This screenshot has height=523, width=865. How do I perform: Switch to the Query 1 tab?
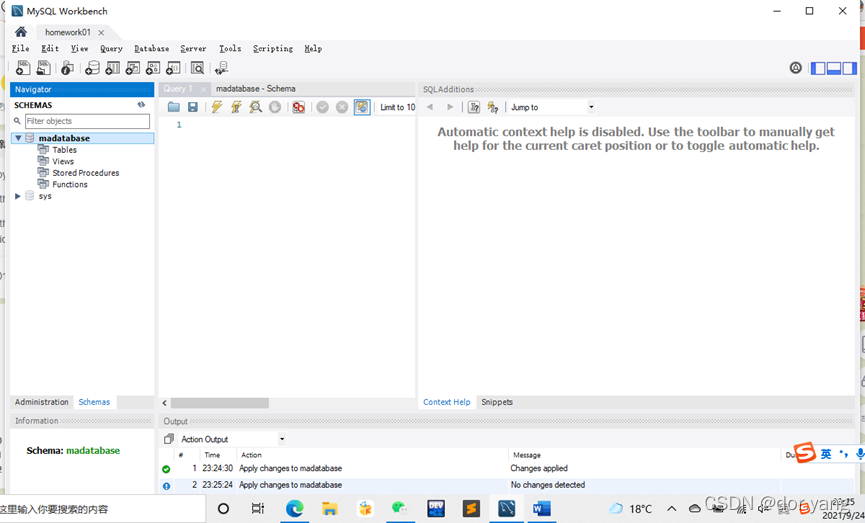coord(178,89)
